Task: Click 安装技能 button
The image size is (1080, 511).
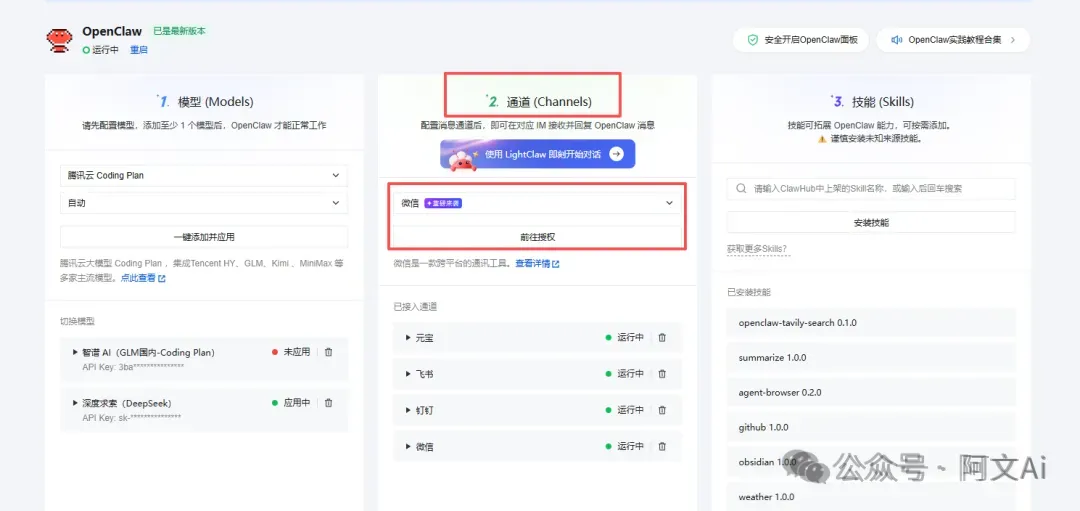Action: click(871, 222)
